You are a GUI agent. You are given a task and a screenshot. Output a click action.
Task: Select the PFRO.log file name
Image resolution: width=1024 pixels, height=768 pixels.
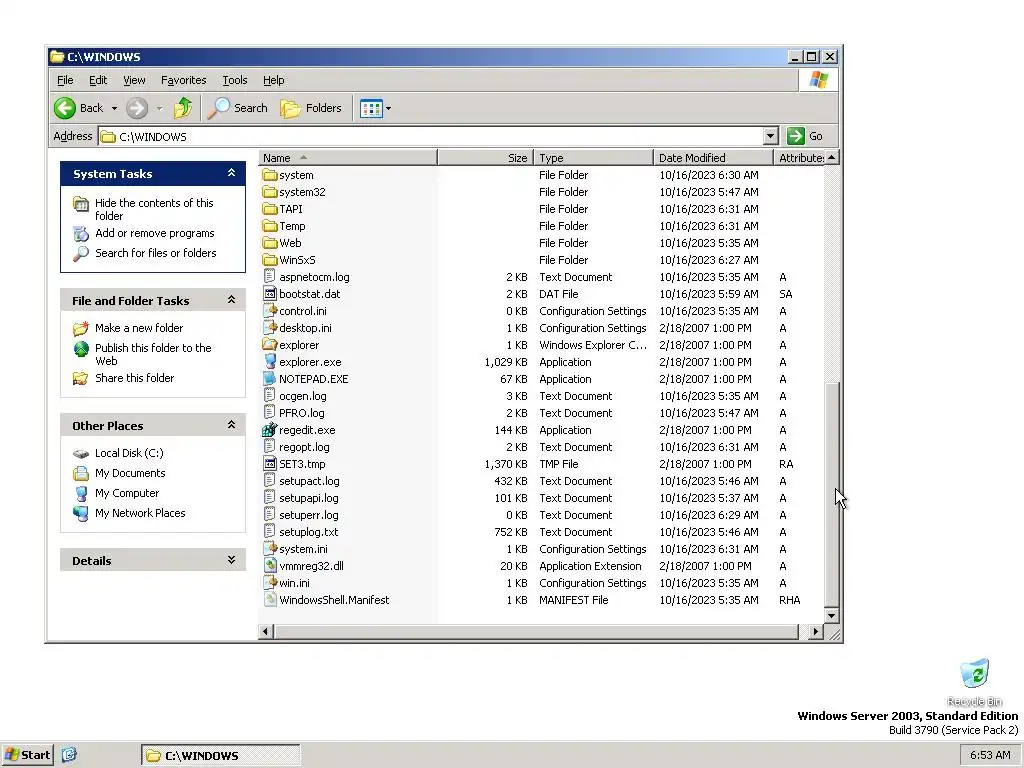[x=302, y=413]
